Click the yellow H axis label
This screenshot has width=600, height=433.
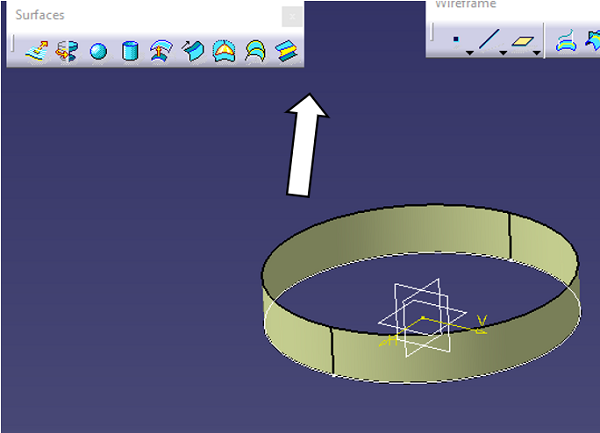click(x=392, y=340)
